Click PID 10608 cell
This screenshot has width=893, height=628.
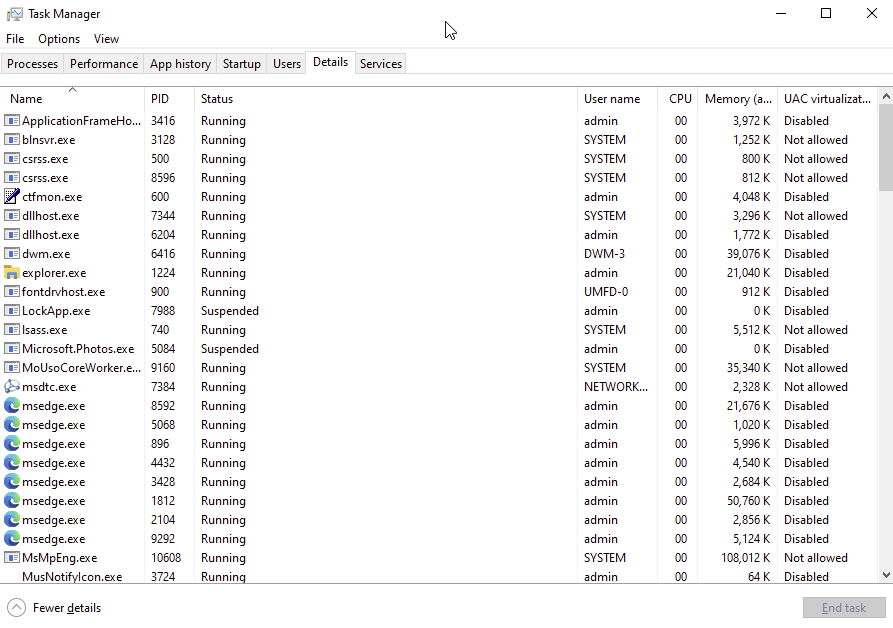click(166, 558)
